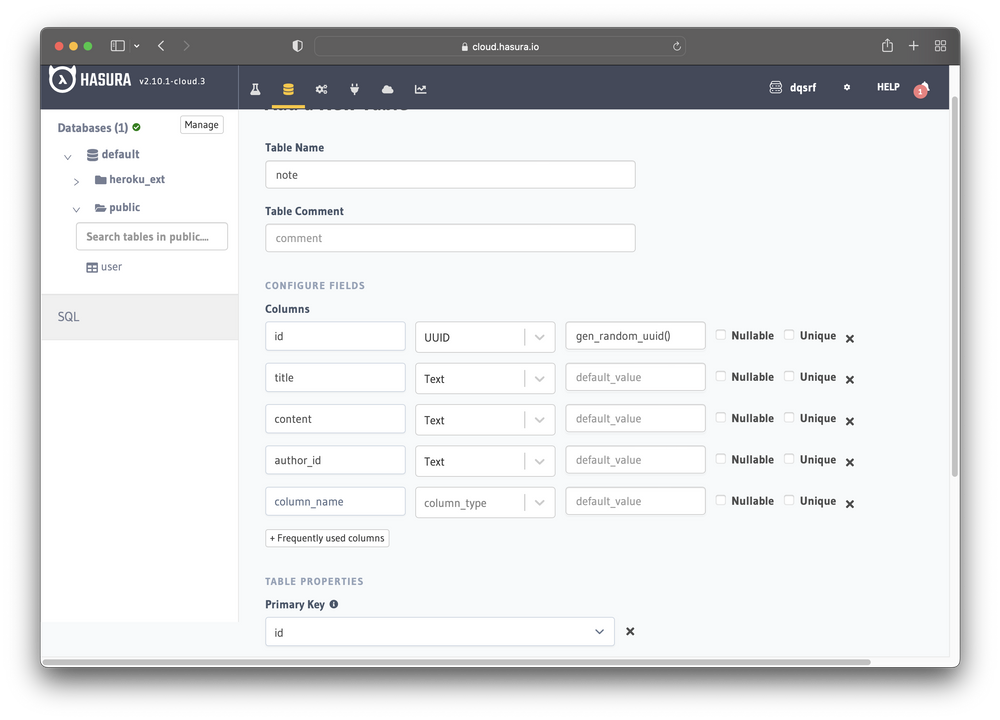Click the Remote Schemas plug icon
This screenshot has height=720, width=1000.
(x=354, y=89)
